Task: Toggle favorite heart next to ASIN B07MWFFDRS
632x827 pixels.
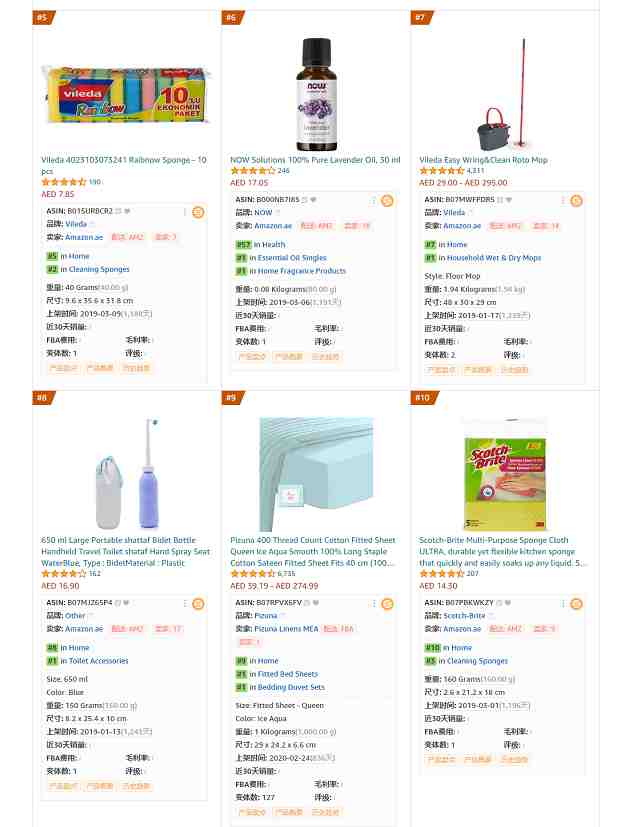Action: pyautogui.click(x=509, y=199)
